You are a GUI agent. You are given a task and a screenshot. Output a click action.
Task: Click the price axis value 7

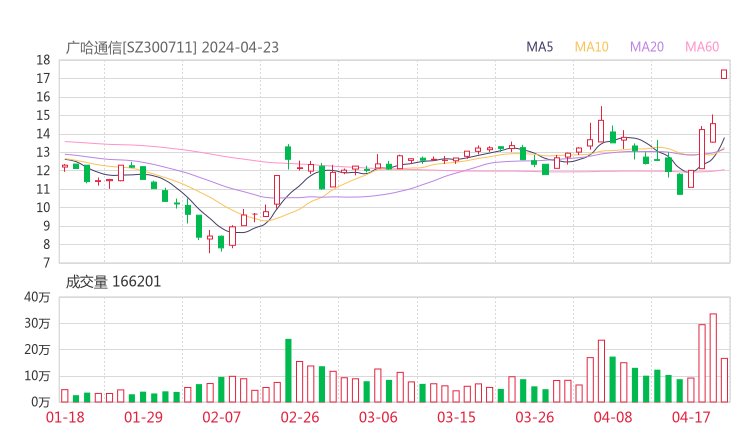click(x=46, y=263)
